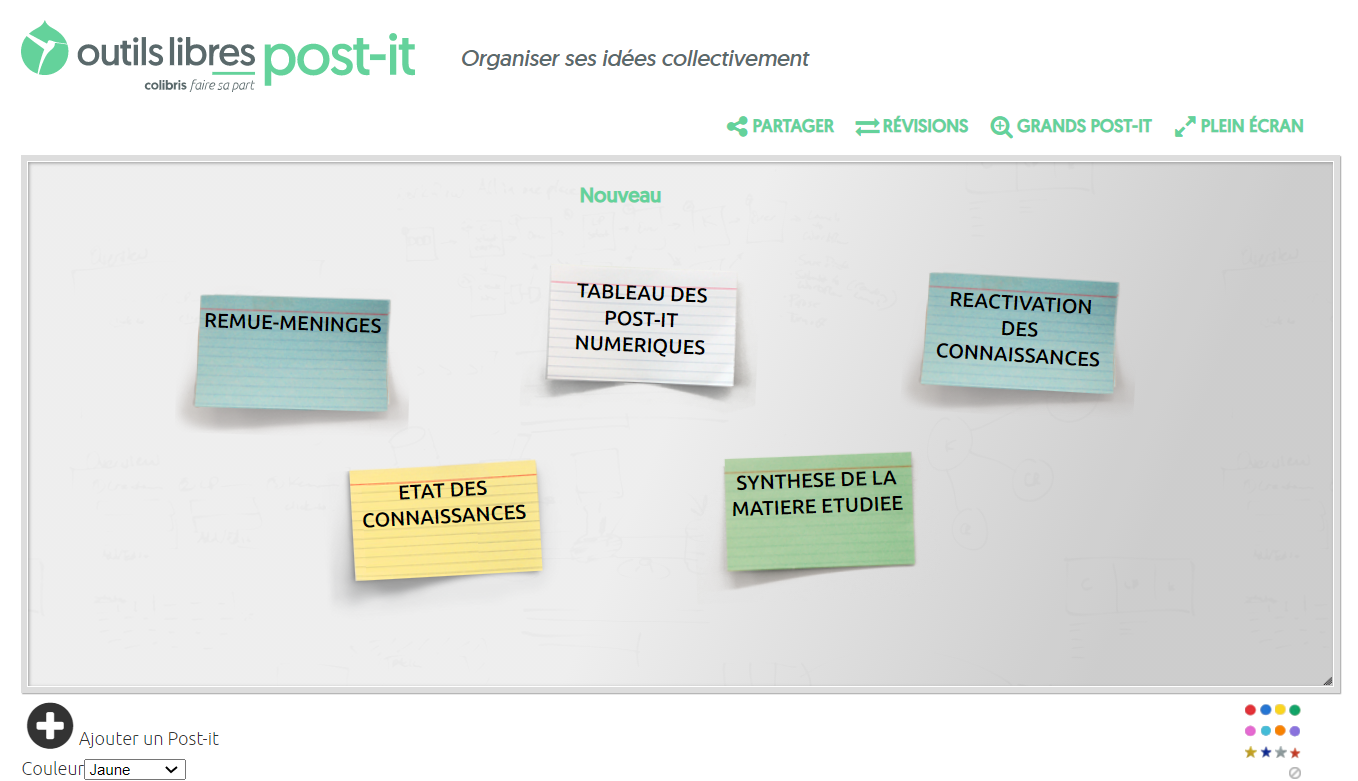Open the Couleur dropdown showing Jaune
The height and width of the screenshot is (781, 1358).
click(133, 768)
